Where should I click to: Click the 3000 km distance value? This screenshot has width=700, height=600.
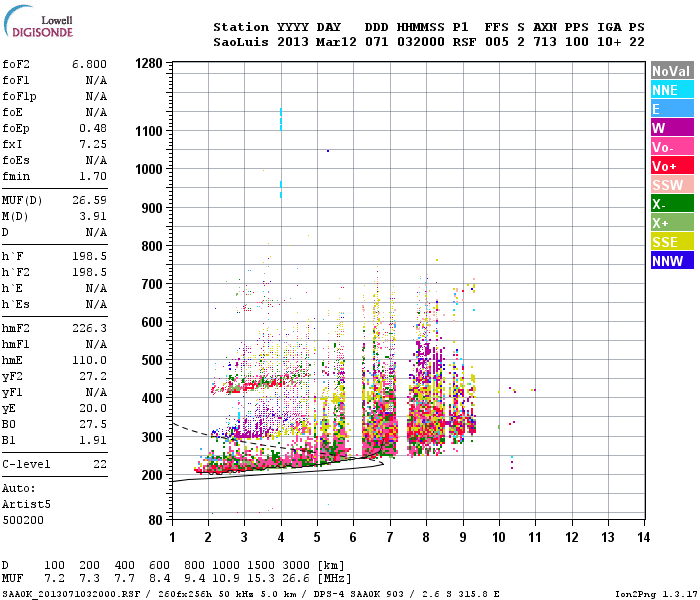296,566
